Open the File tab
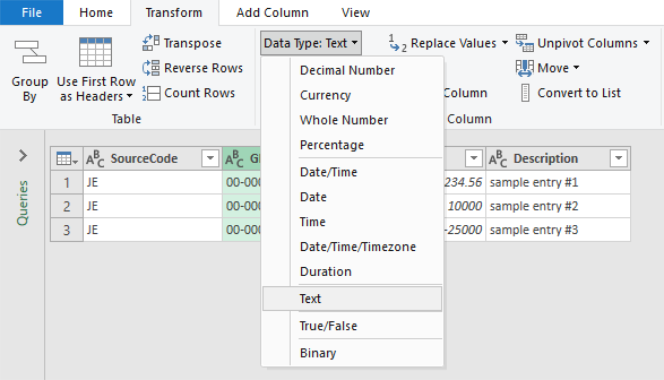Image resolution: width=664 pixels, height=380 pixels. tap(32, 13)
